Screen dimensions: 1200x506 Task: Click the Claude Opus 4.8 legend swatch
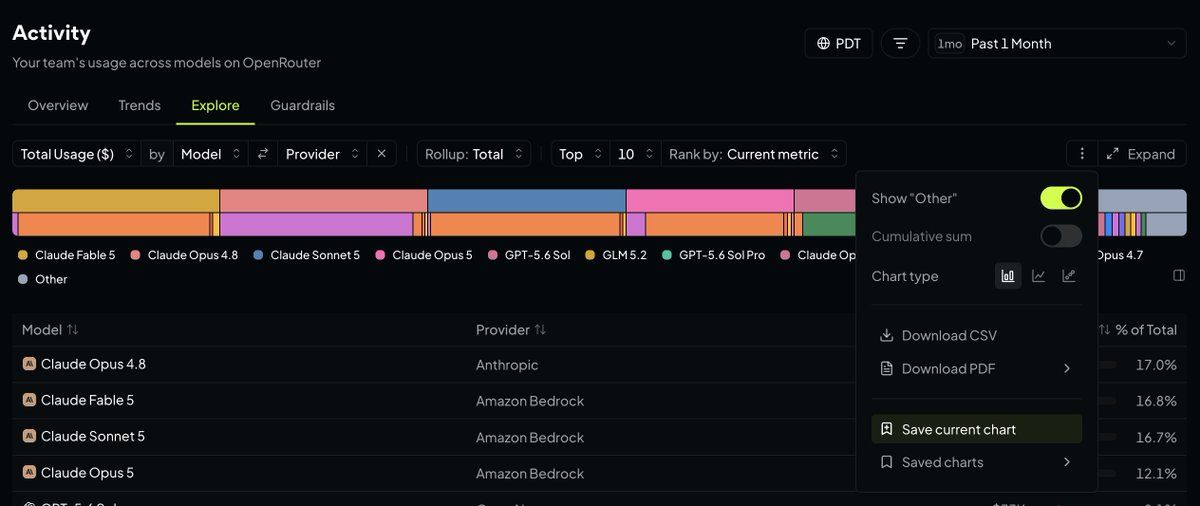coord(136,255)
